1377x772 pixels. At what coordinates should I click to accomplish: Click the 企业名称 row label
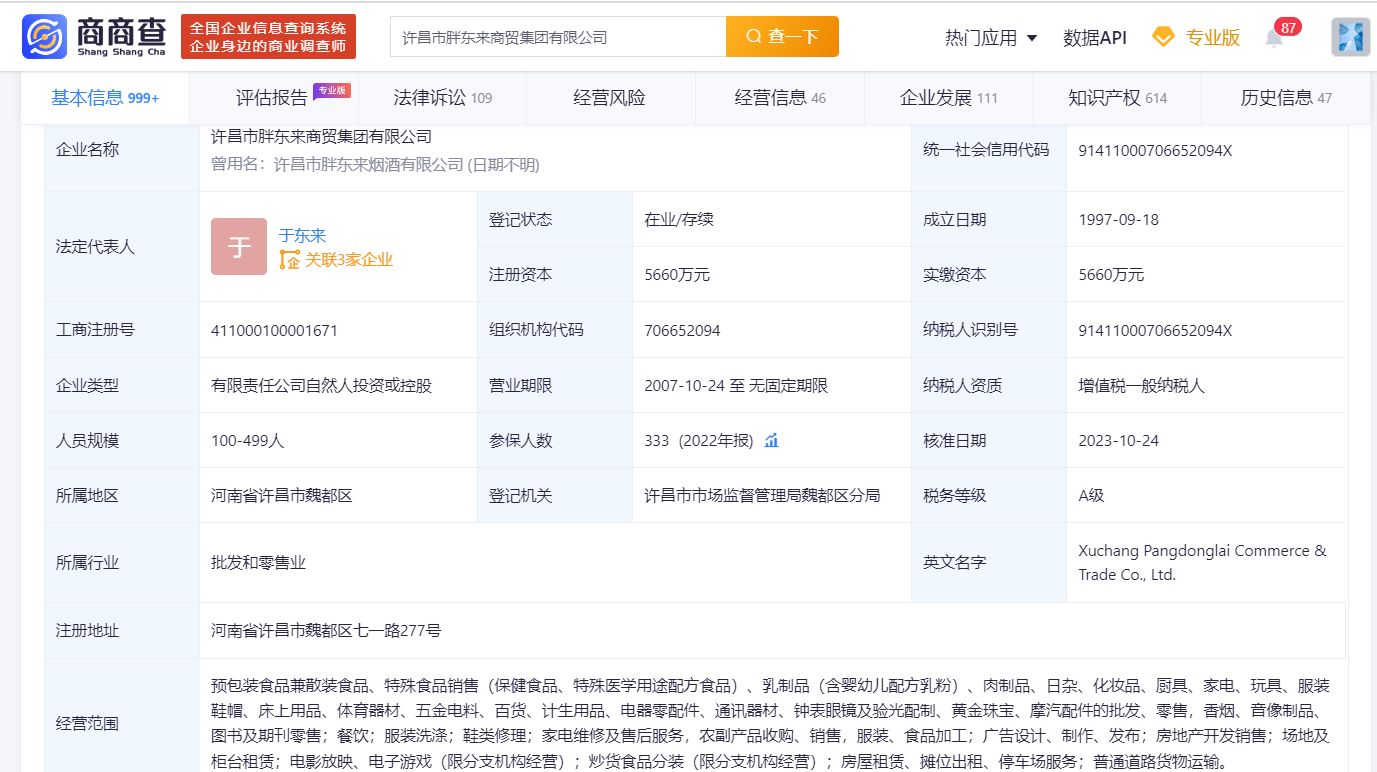click(x=87, y=149)
